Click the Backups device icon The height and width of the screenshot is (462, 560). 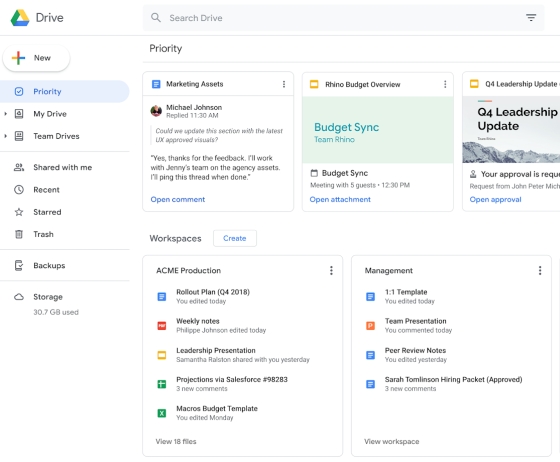point(19,266)
